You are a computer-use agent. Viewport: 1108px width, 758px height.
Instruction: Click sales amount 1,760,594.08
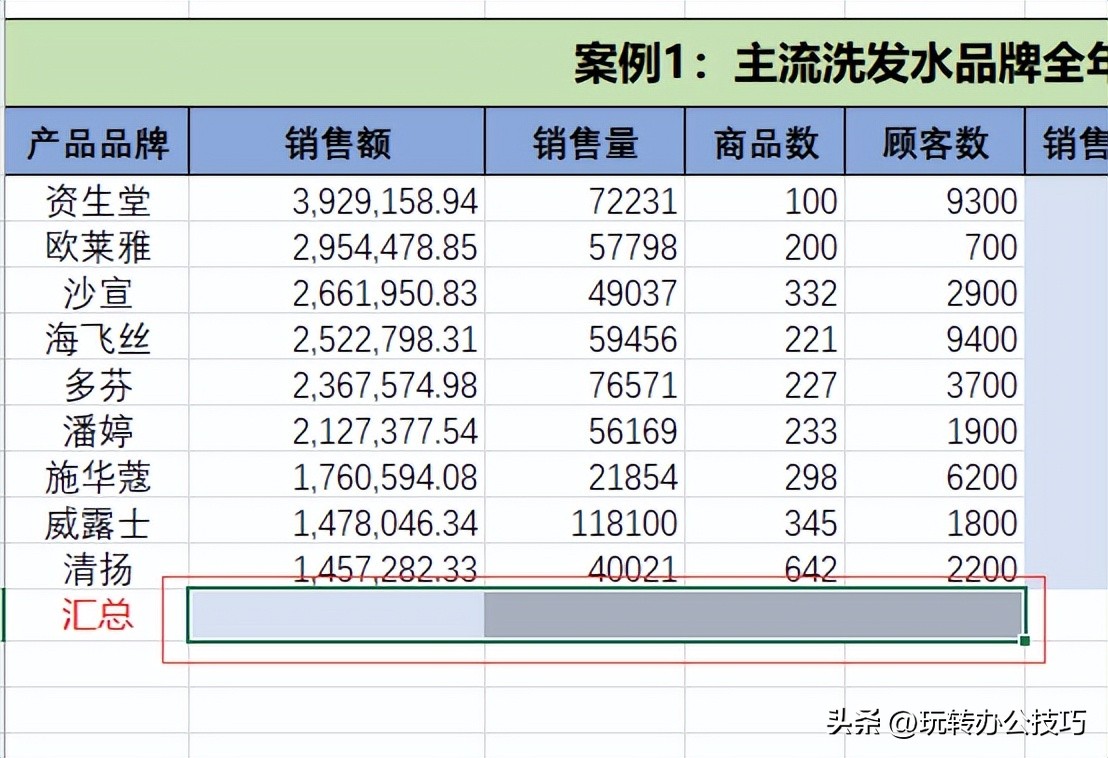[337, 475]
